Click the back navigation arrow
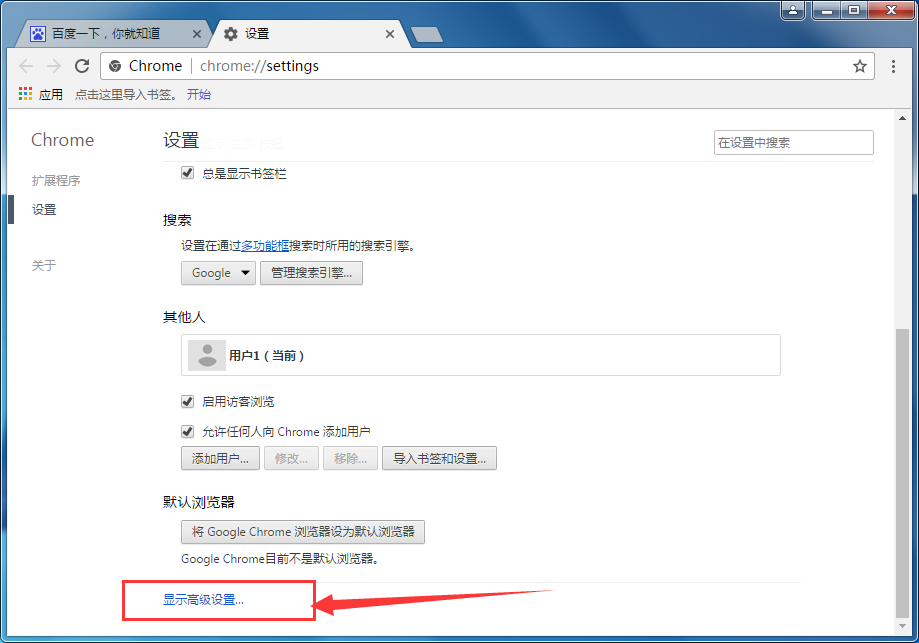The image size is (919, 643). point(26,66)
